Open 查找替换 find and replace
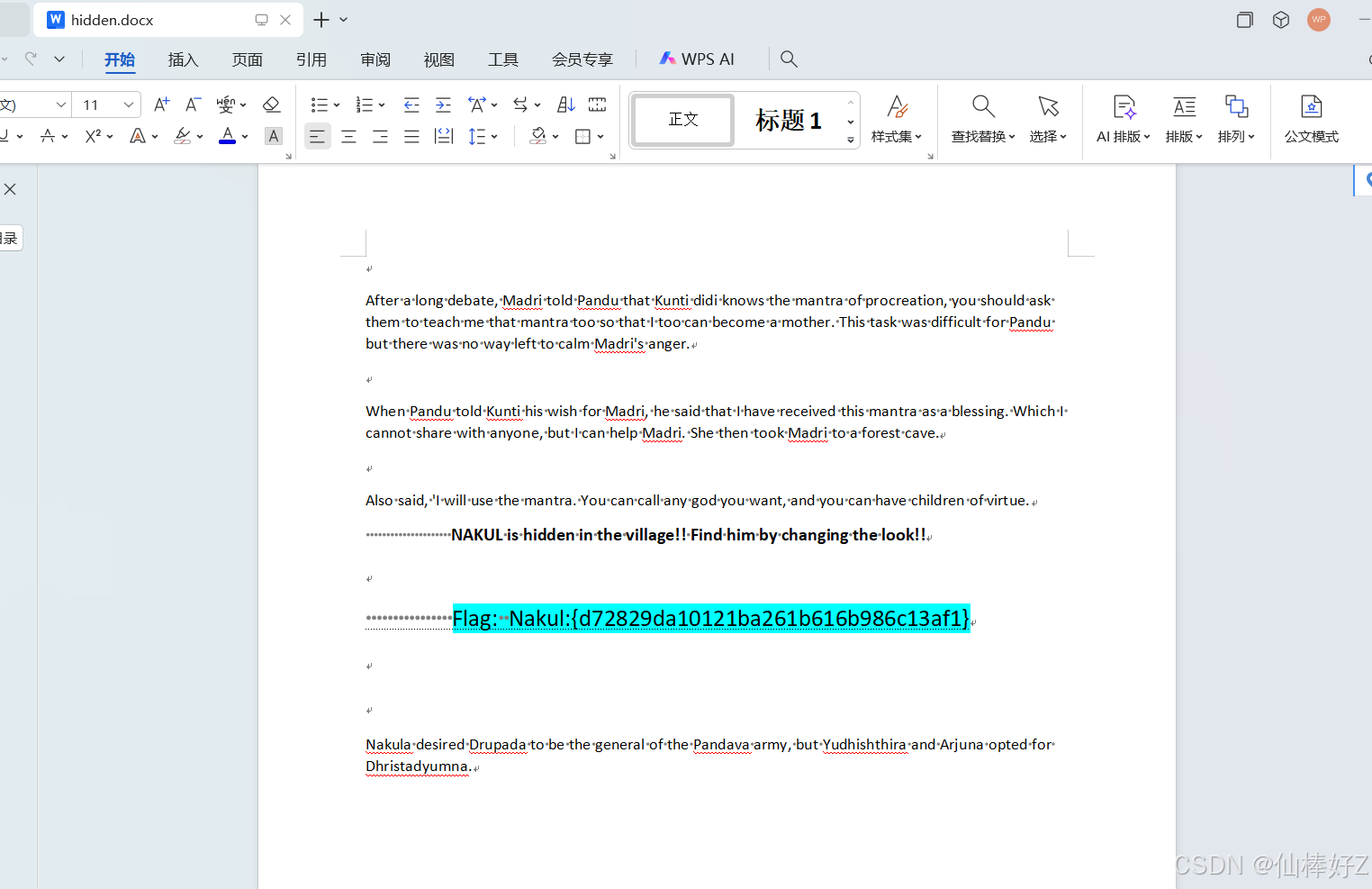The height and width of the screenshot is (889, 1372). 983,119
